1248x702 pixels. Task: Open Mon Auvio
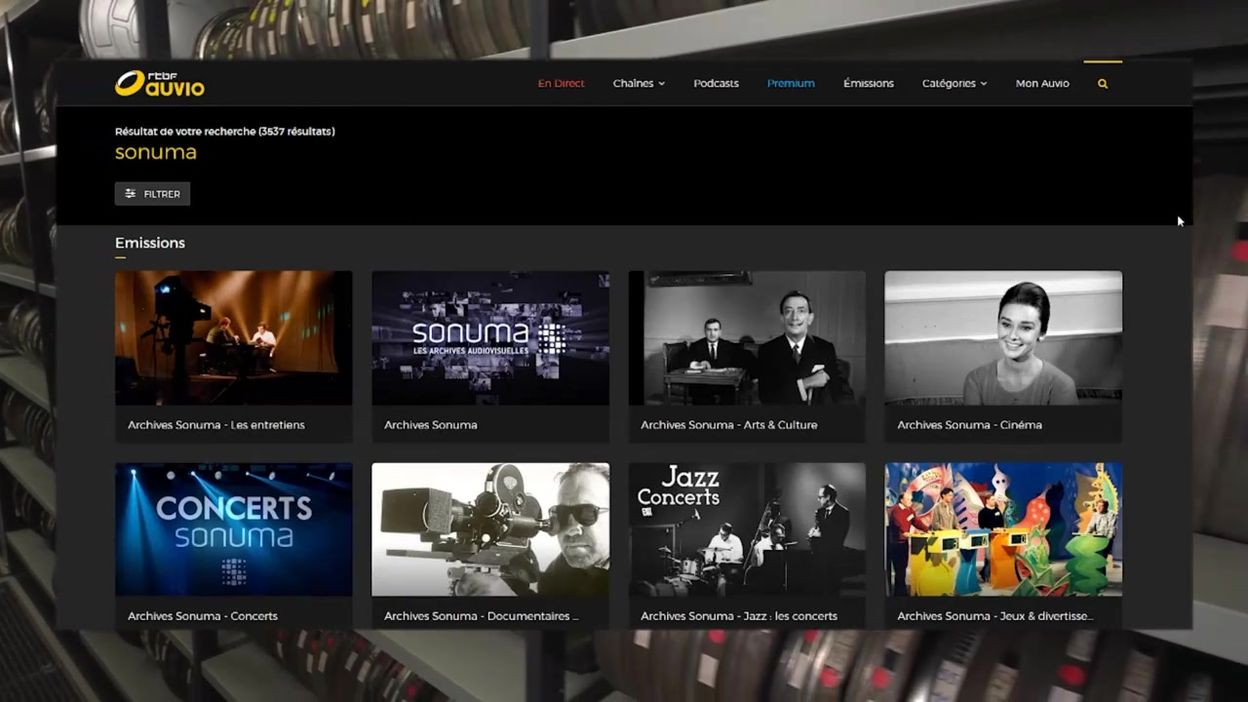click(1042, 83)
